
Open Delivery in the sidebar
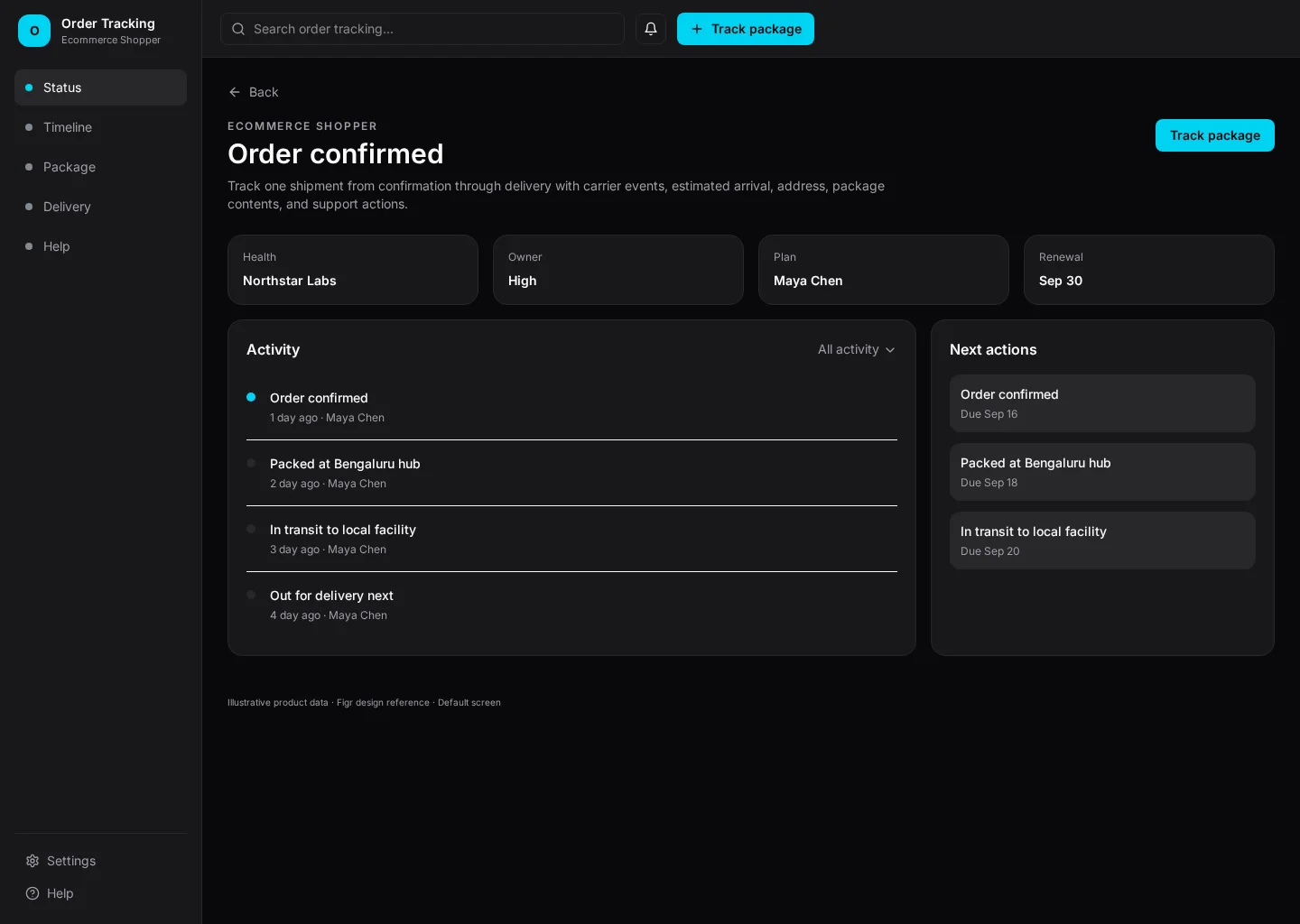click(x=100, y=207)
